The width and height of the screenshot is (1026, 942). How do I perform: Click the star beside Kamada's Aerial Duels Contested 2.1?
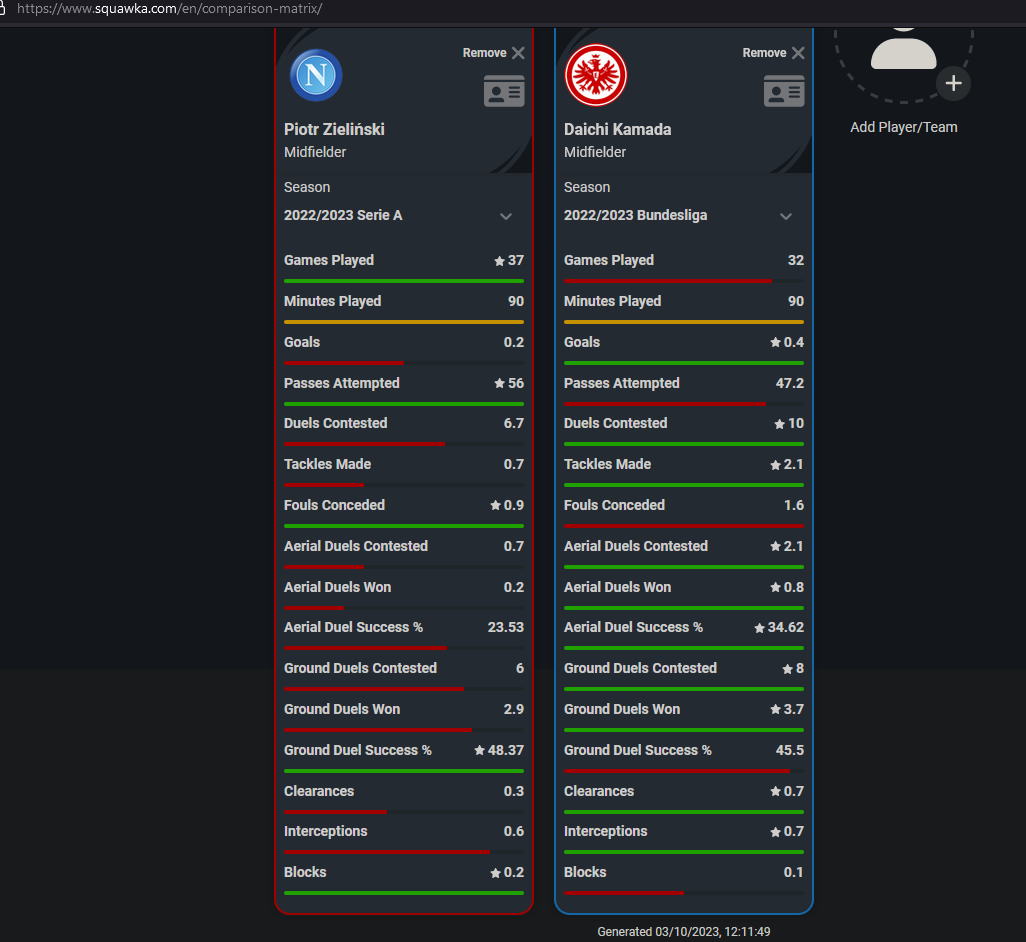pyautogui.click(x=775, y=546)
